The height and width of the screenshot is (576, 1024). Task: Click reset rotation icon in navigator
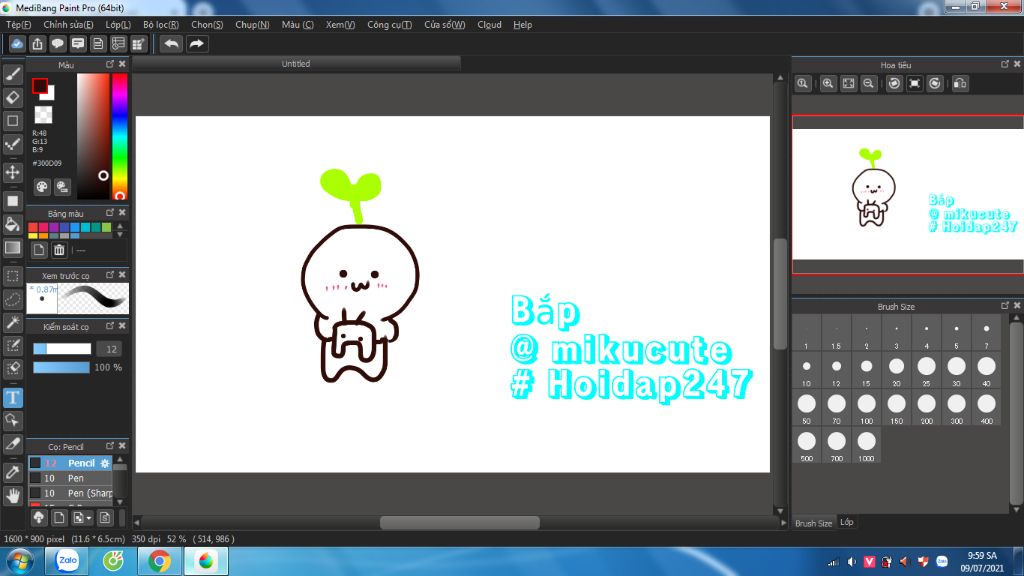point(915,84)
